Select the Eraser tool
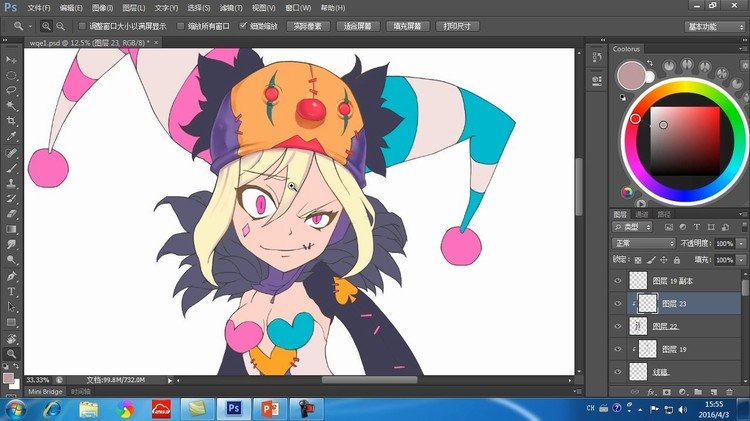Screen dimensions: 750x421 (11, 214)
